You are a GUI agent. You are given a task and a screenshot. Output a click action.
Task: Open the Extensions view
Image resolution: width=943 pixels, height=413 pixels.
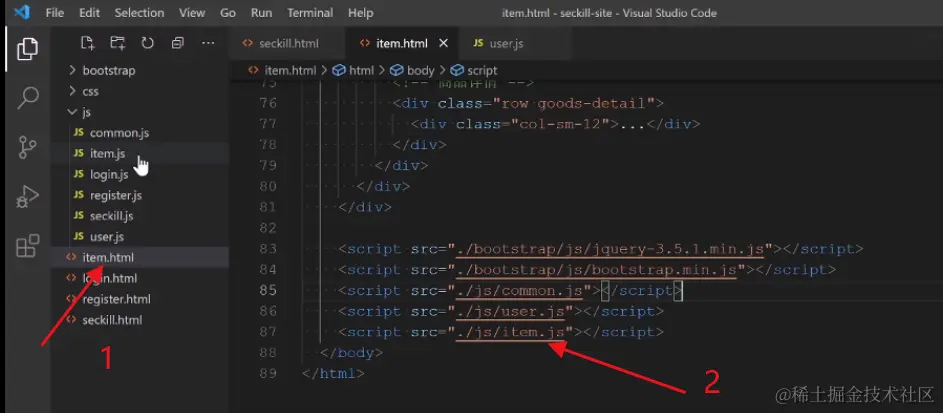(27, 245)
